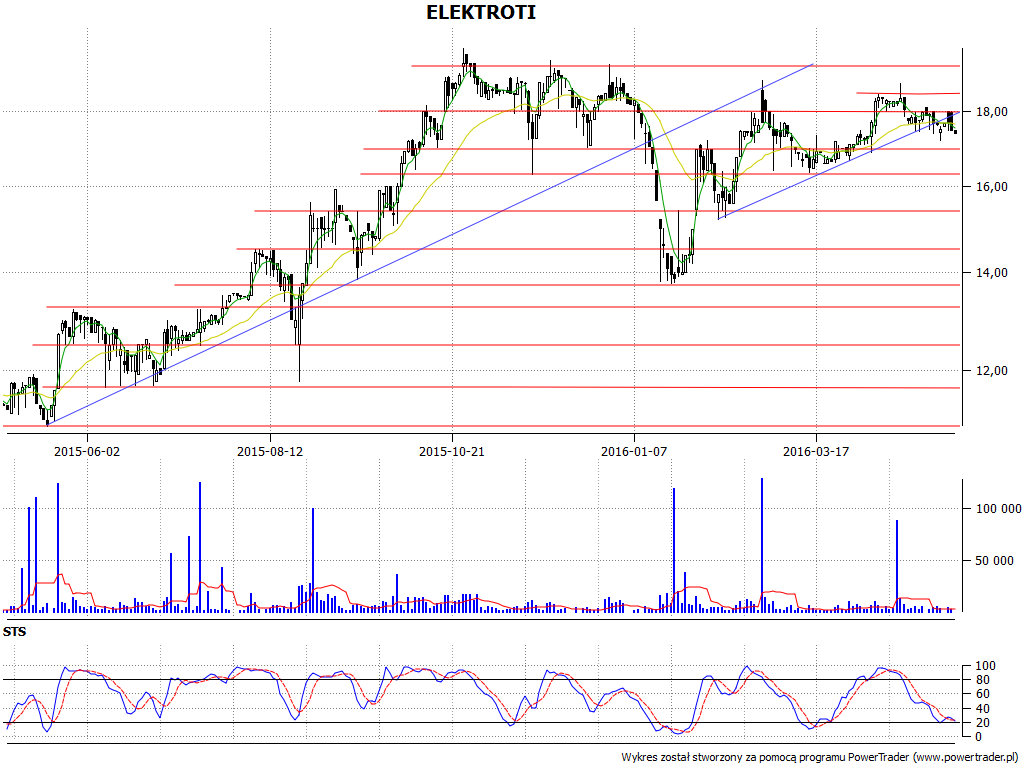Click the STS axis value 20
Screen dimensions: 1024x768
(x=982, y=723)
